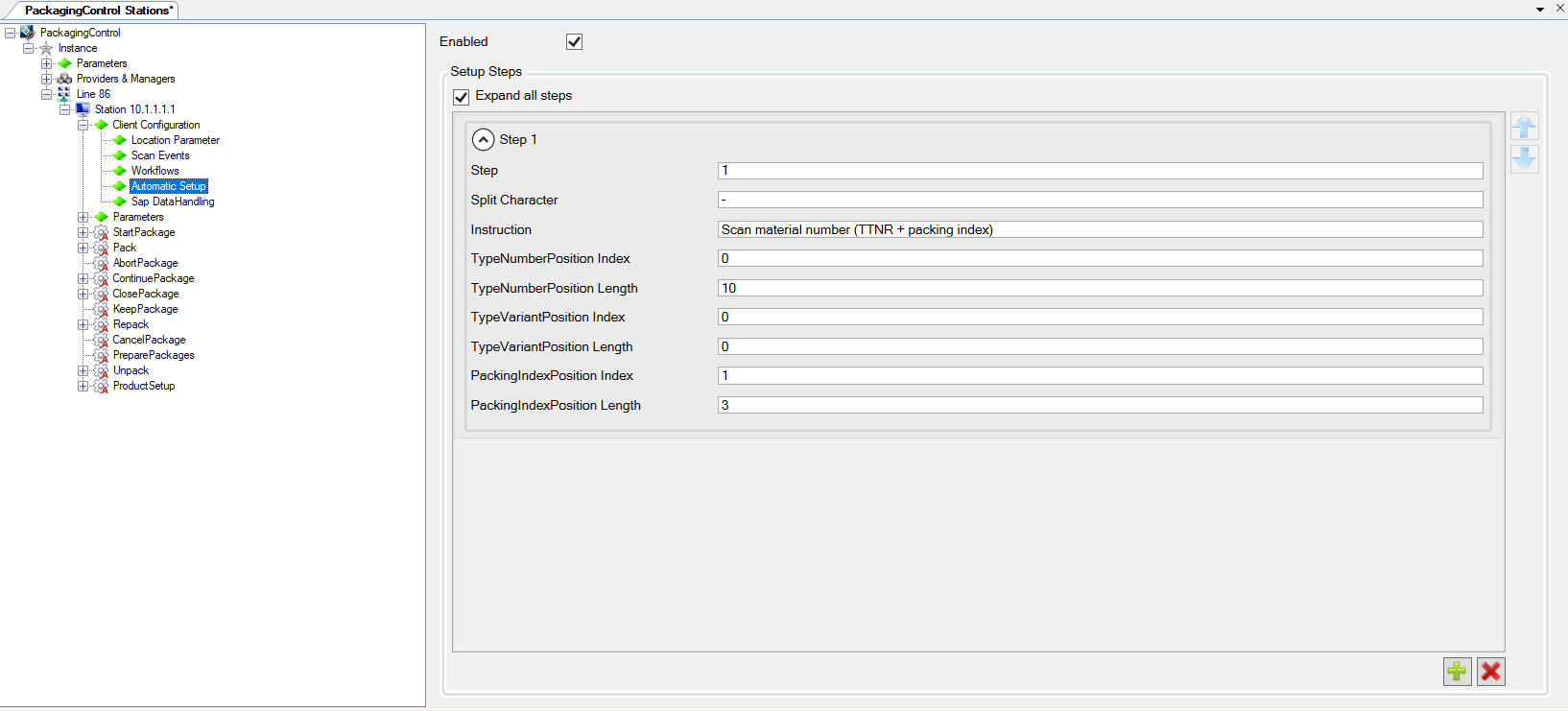Select the Parameters node under Station
This screenshot has height=711, width=1568.
pos(138,217)
